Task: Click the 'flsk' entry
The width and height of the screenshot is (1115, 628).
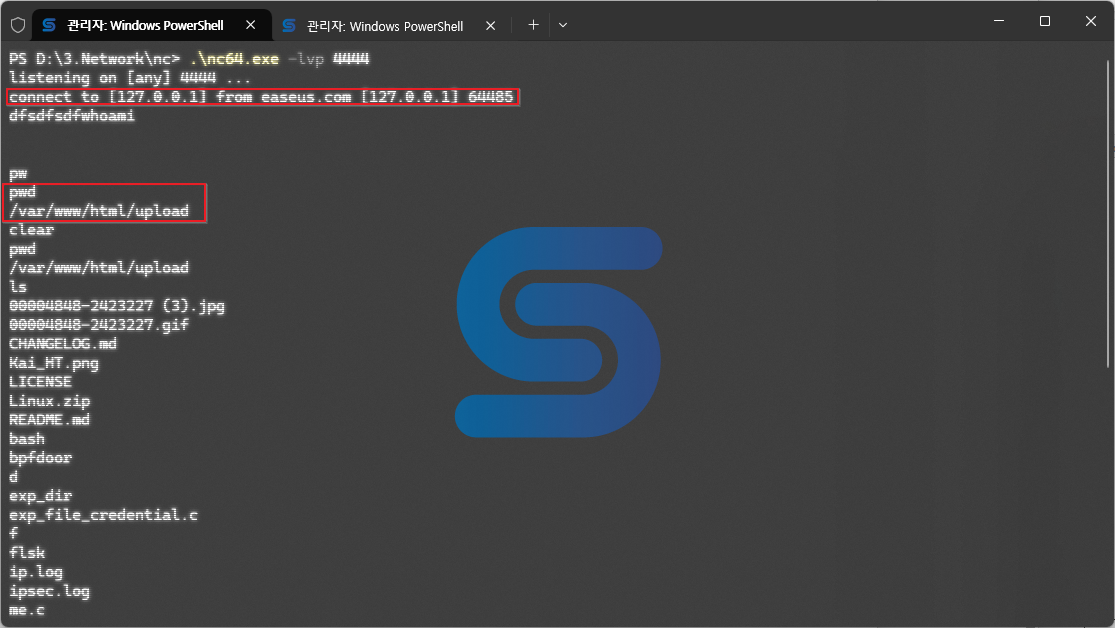Action: click(x=27, y=553)
